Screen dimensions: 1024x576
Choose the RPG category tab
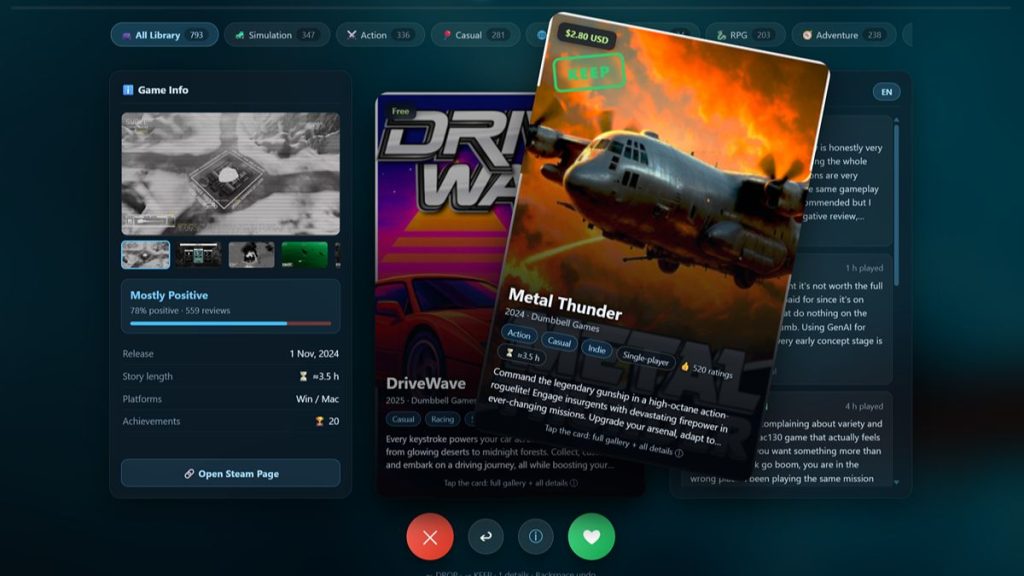coord(745,35)
